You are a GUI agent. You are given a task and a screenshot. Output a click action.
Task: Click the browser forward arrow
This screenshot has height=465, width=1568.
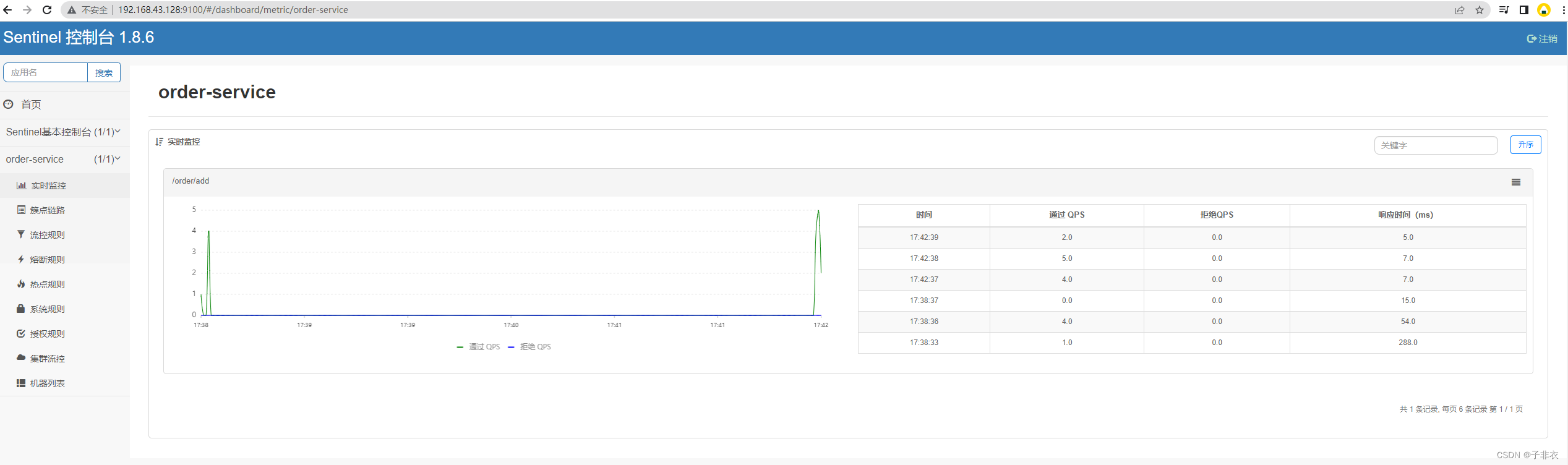tap(27, 10)
